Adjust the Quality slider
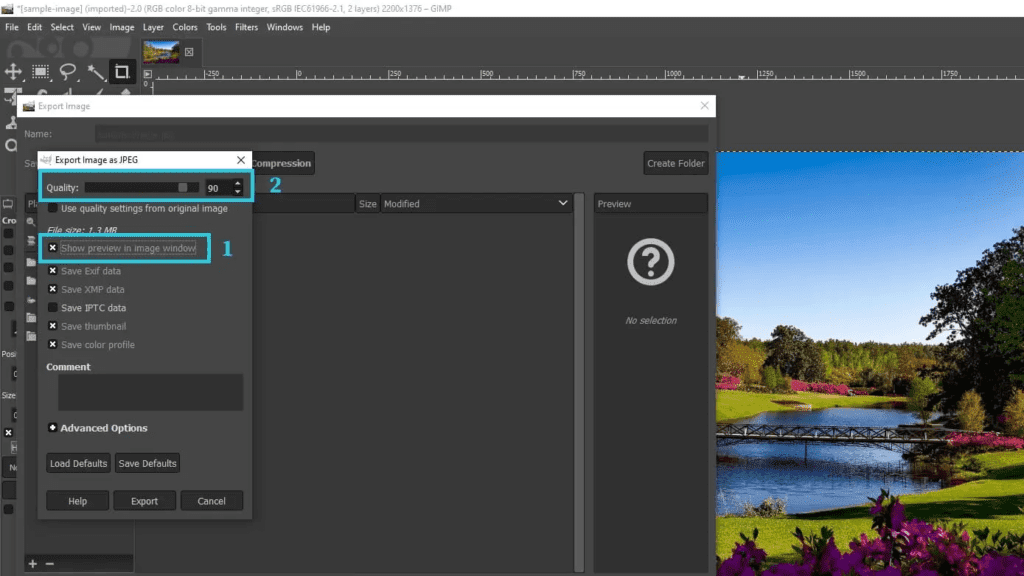This screenshot has width=1024, height=576. [x=142, y=187]
